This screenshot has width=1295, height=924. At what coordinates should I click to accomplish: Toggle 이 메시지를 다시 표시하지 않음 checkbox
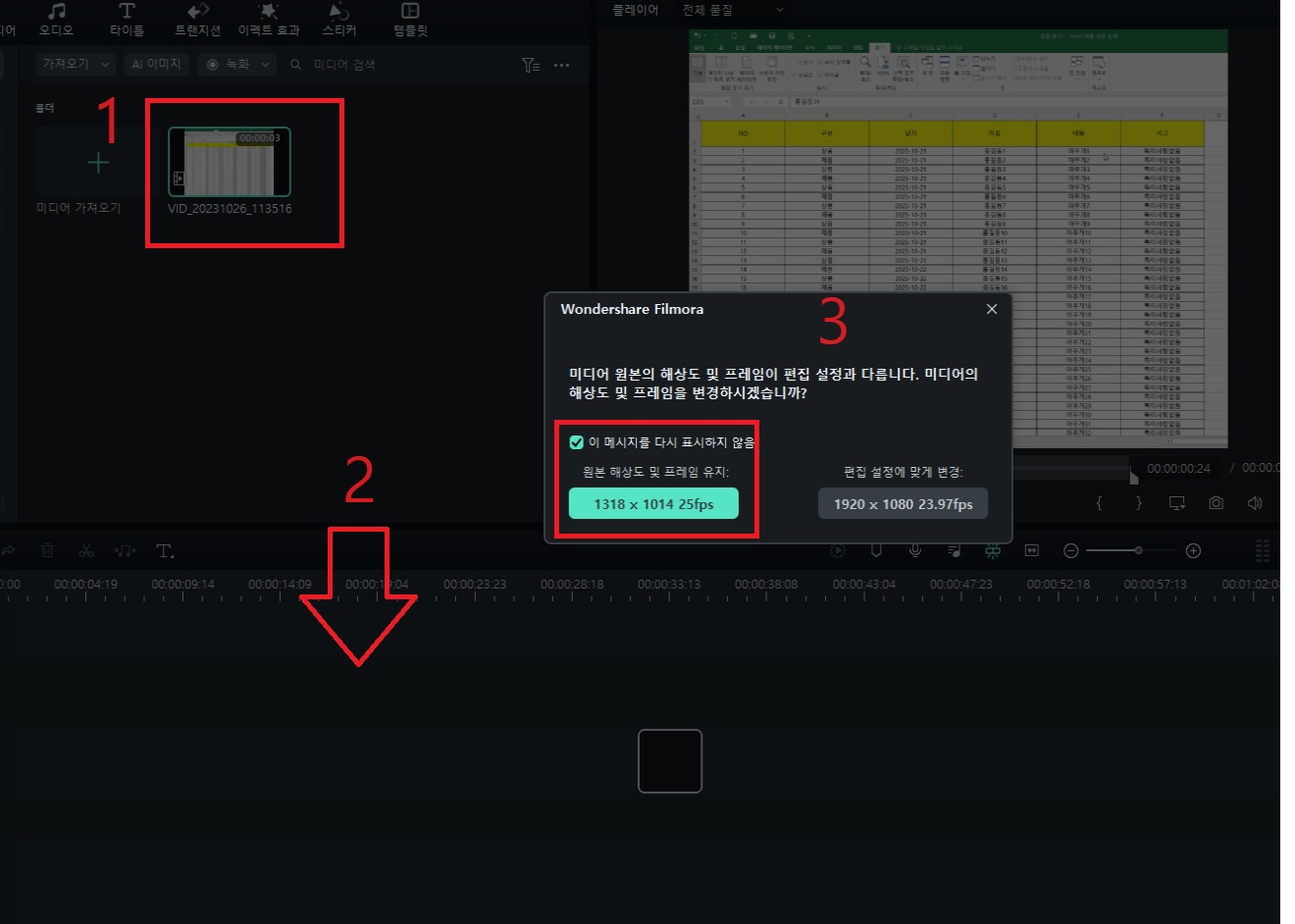pos(577,442)
